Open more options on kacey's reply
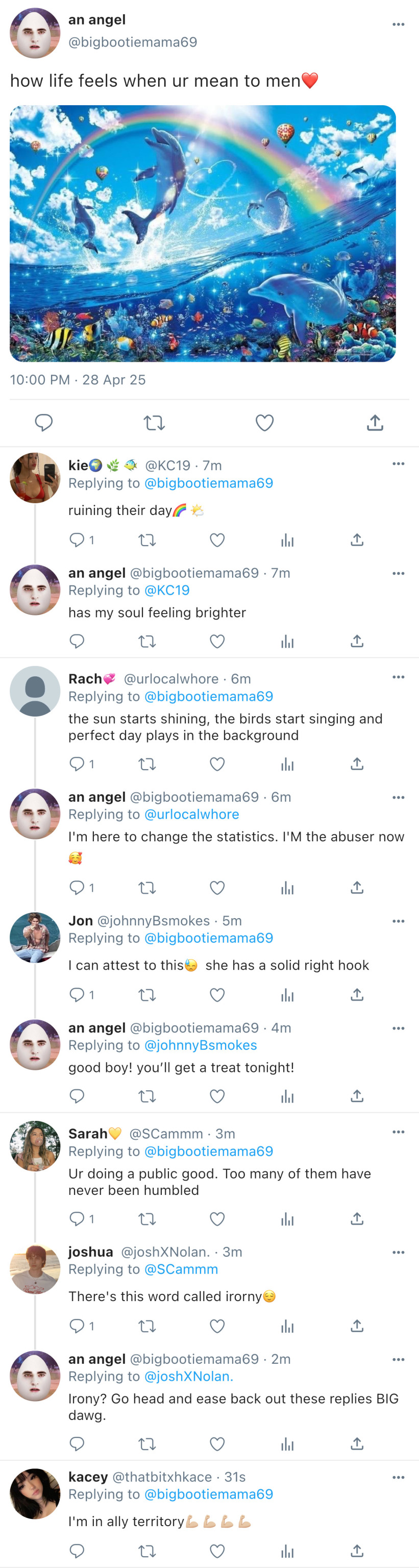The image size is (419, 1568). 398,1477
